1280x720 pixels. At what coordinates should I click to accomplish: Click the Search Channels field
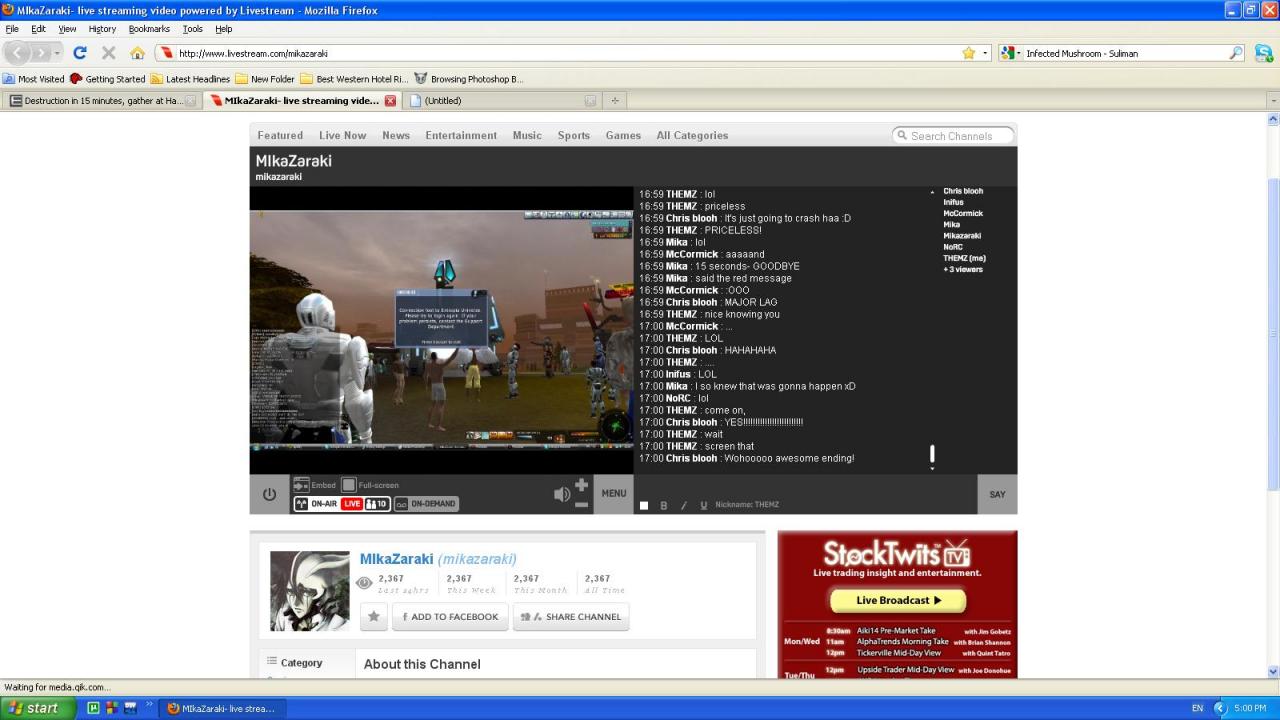pos(953,135)
